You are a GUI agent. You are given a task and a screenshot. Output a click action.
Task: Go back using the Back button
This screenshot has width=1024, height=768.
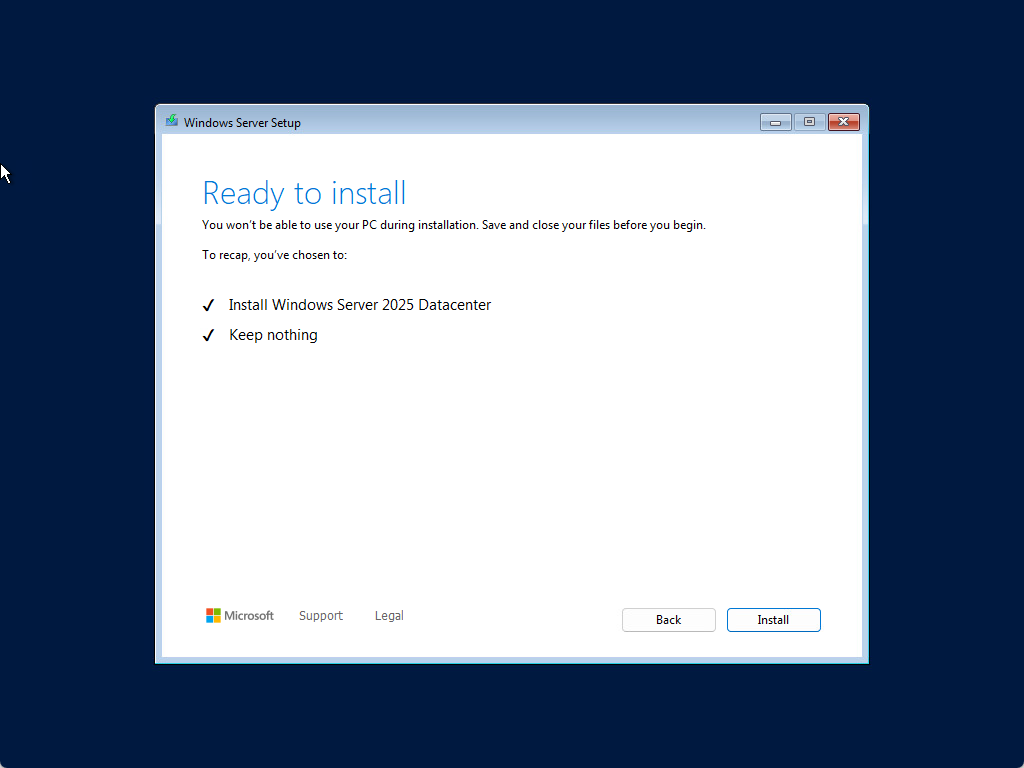pyautogui.click(x=668, y=620)
